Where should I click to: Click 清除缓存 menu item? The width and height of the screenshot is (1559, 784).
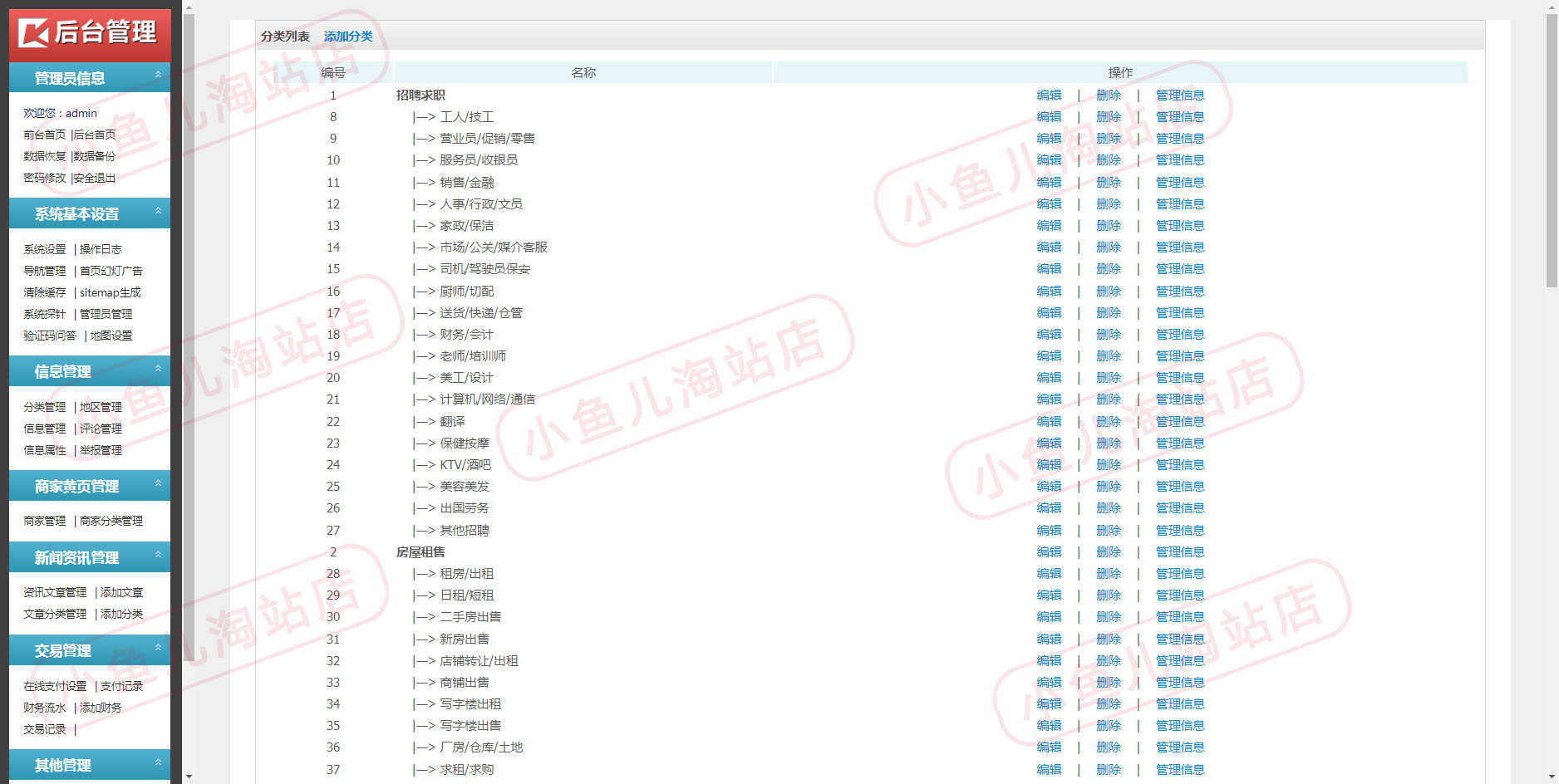tap(44, 292)
